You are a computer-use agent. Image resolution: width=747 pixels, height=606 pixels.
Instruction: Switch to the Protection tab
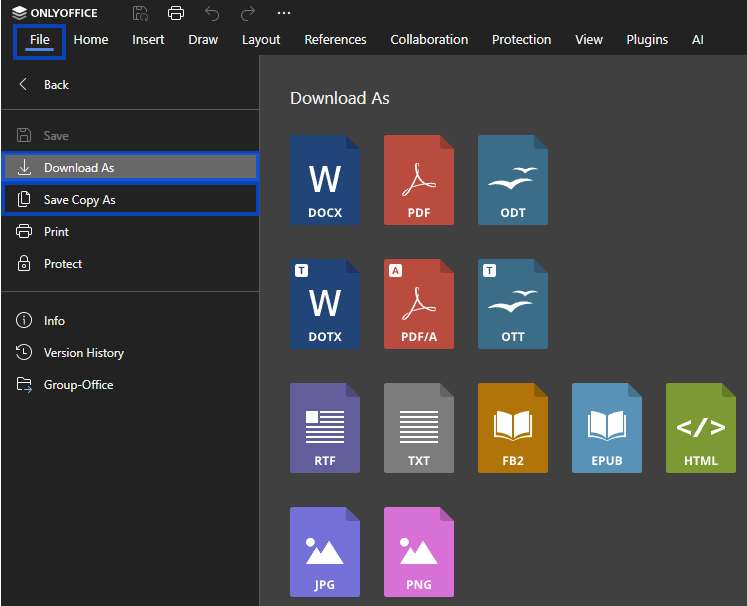click(x=522, y=40)
